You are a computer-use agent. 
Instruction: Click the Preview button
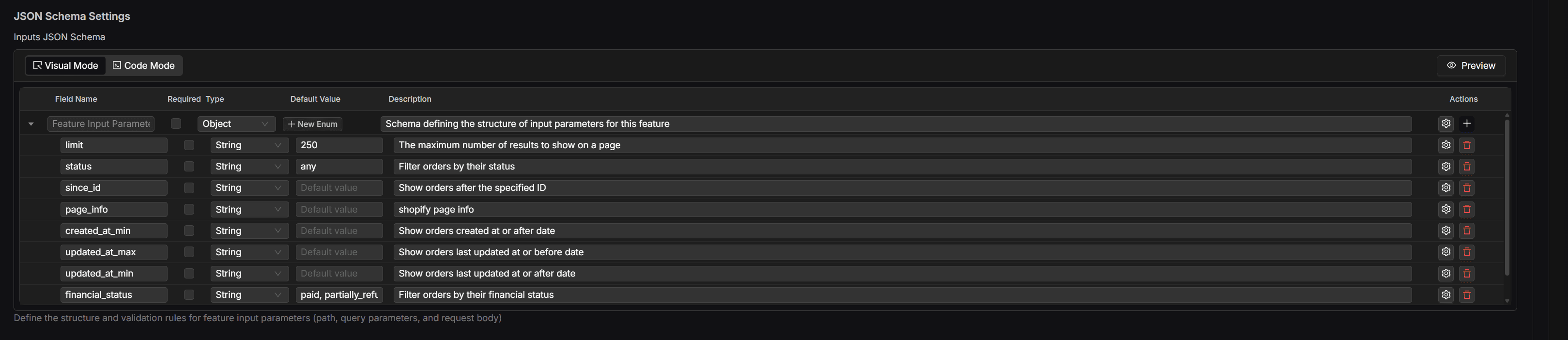point(1471,66)
